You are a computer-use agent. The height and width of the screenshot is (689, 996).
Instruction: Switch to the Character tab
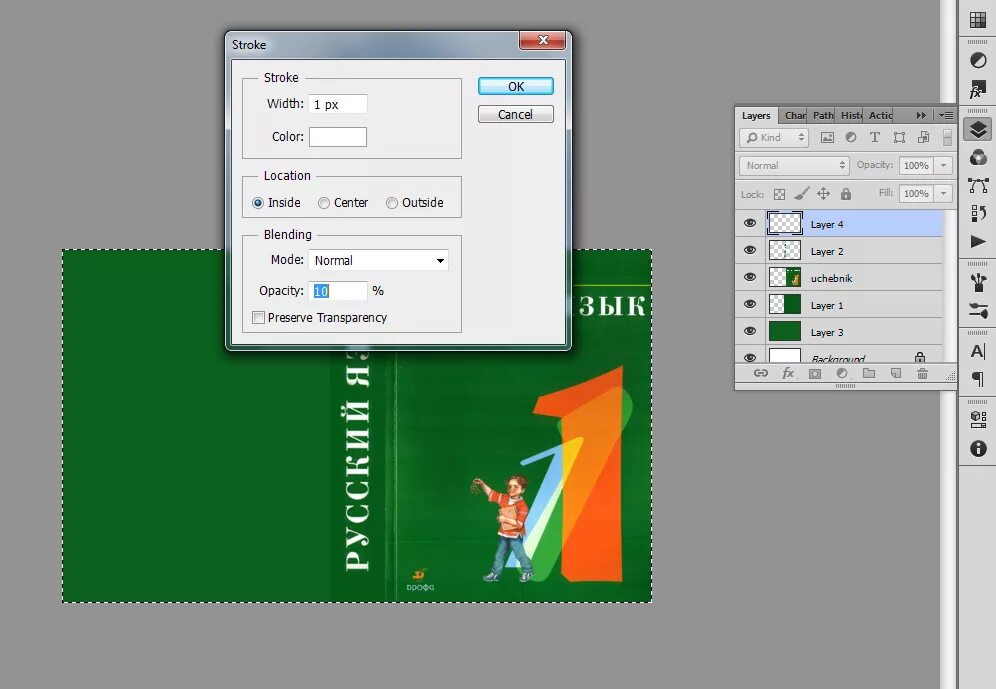795,115
